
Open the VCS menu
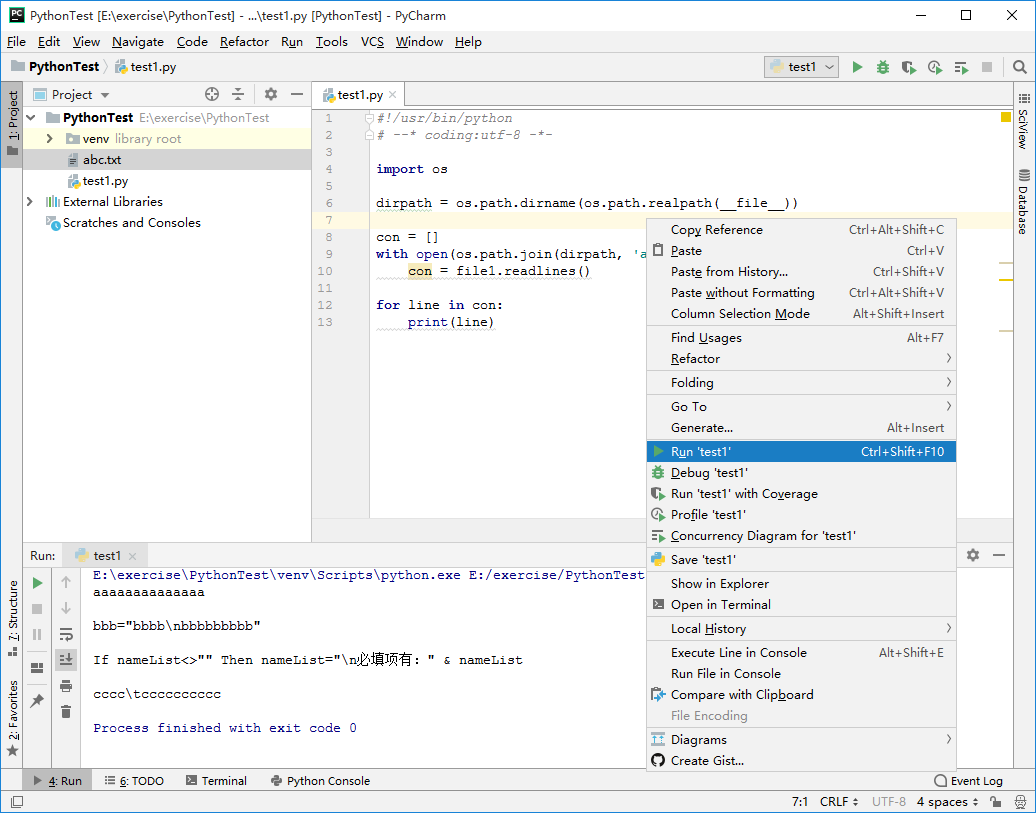(x=372, y=42)
